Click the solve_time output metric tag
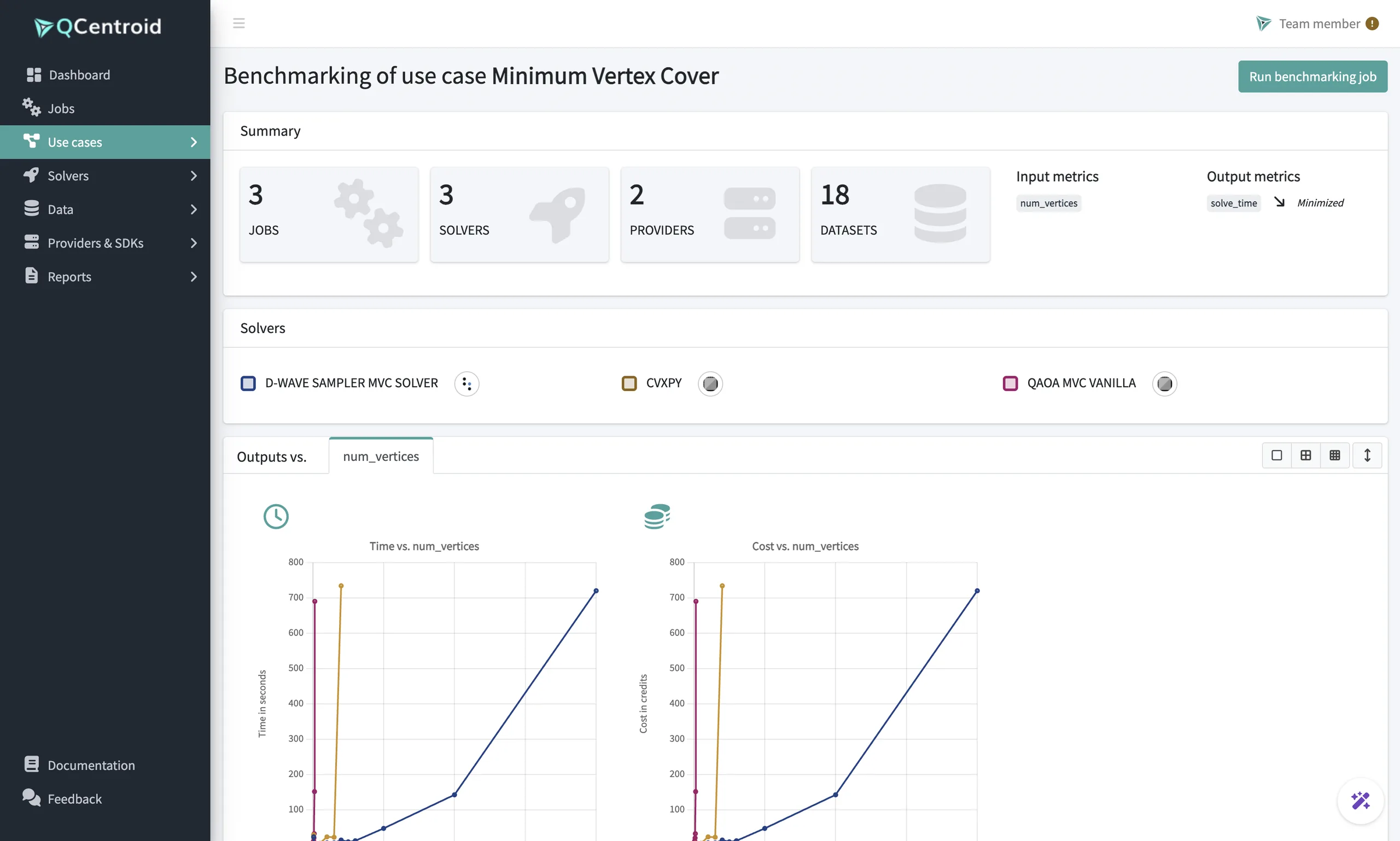Viewport: 1400px width, 841px height. coord(1233,203)
